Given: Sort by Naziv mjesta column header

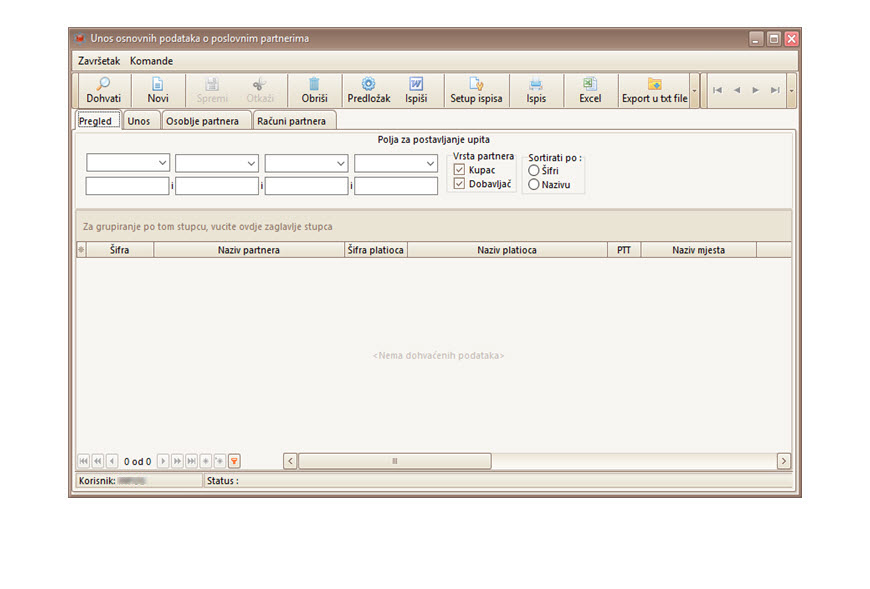Looking at the screenshot, I should [x=699, y=250].
